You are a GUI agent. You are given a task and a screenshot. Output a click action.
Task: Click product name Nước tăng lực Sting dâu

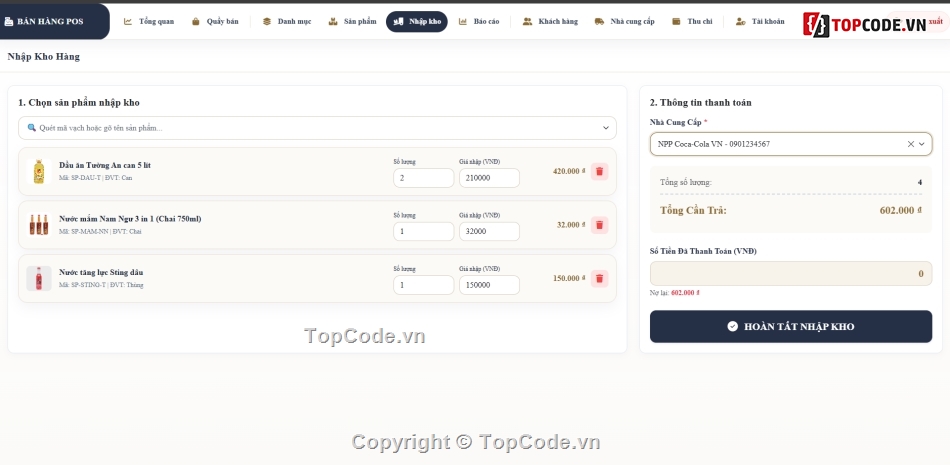click(101, 272)
